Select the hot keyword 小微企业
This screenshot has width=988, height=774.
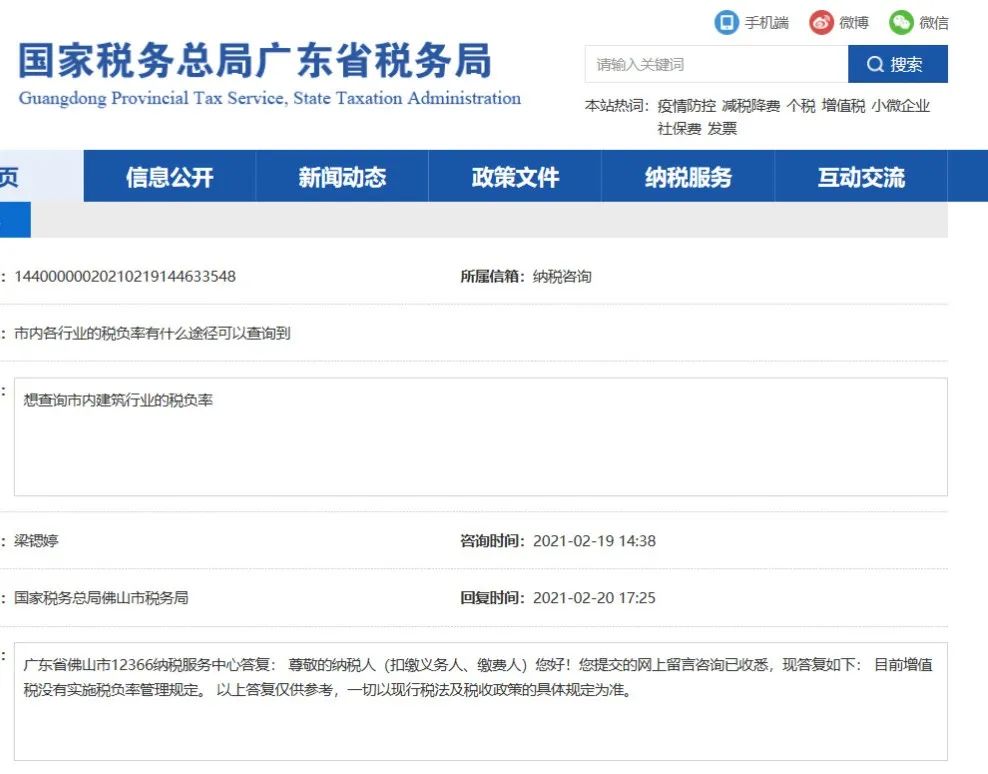tap(901, 106)
